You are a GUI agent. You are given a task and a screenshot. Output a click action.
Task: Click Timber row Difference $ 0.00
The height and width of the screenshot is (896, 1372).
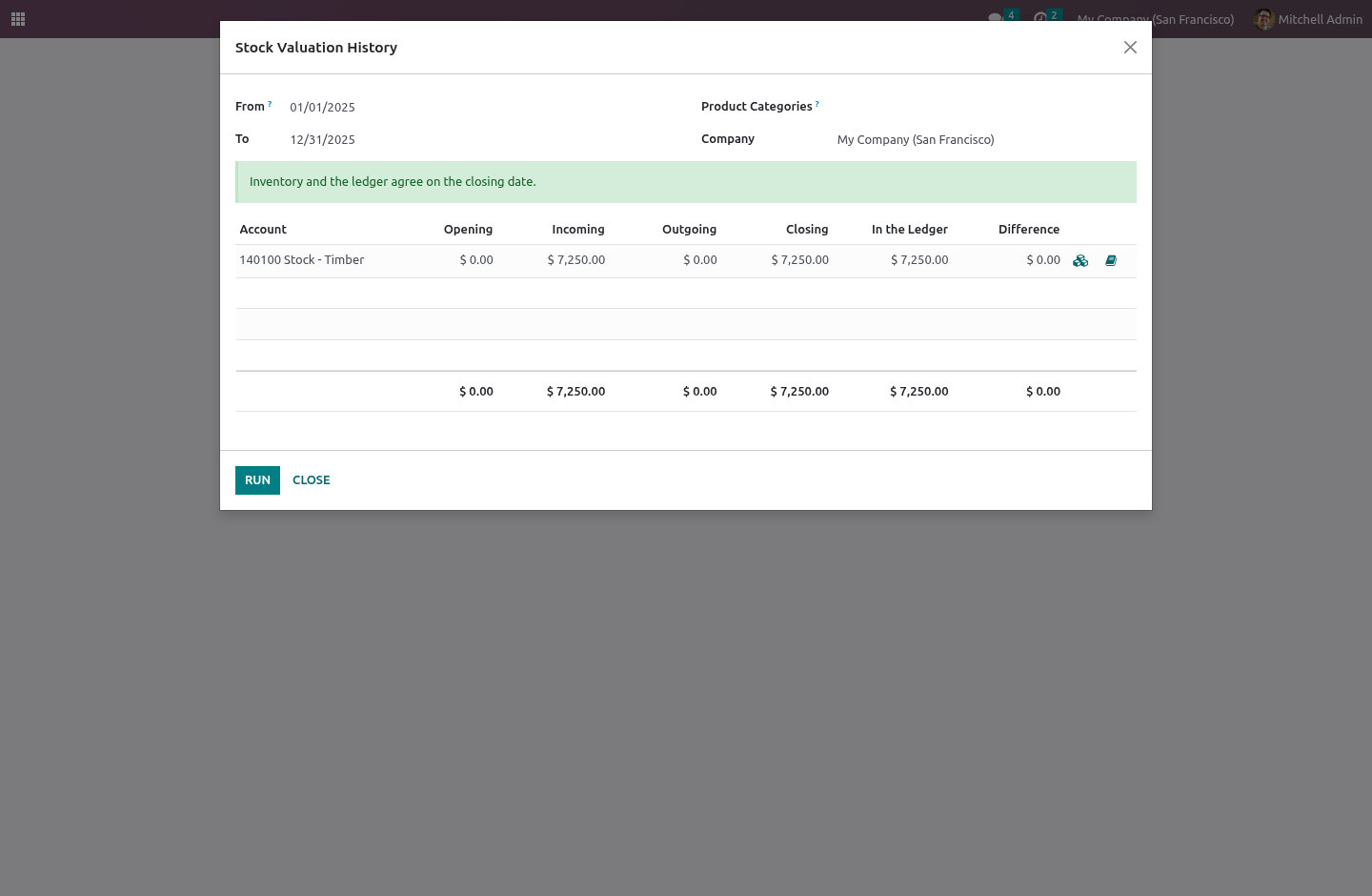(1043, 260)
